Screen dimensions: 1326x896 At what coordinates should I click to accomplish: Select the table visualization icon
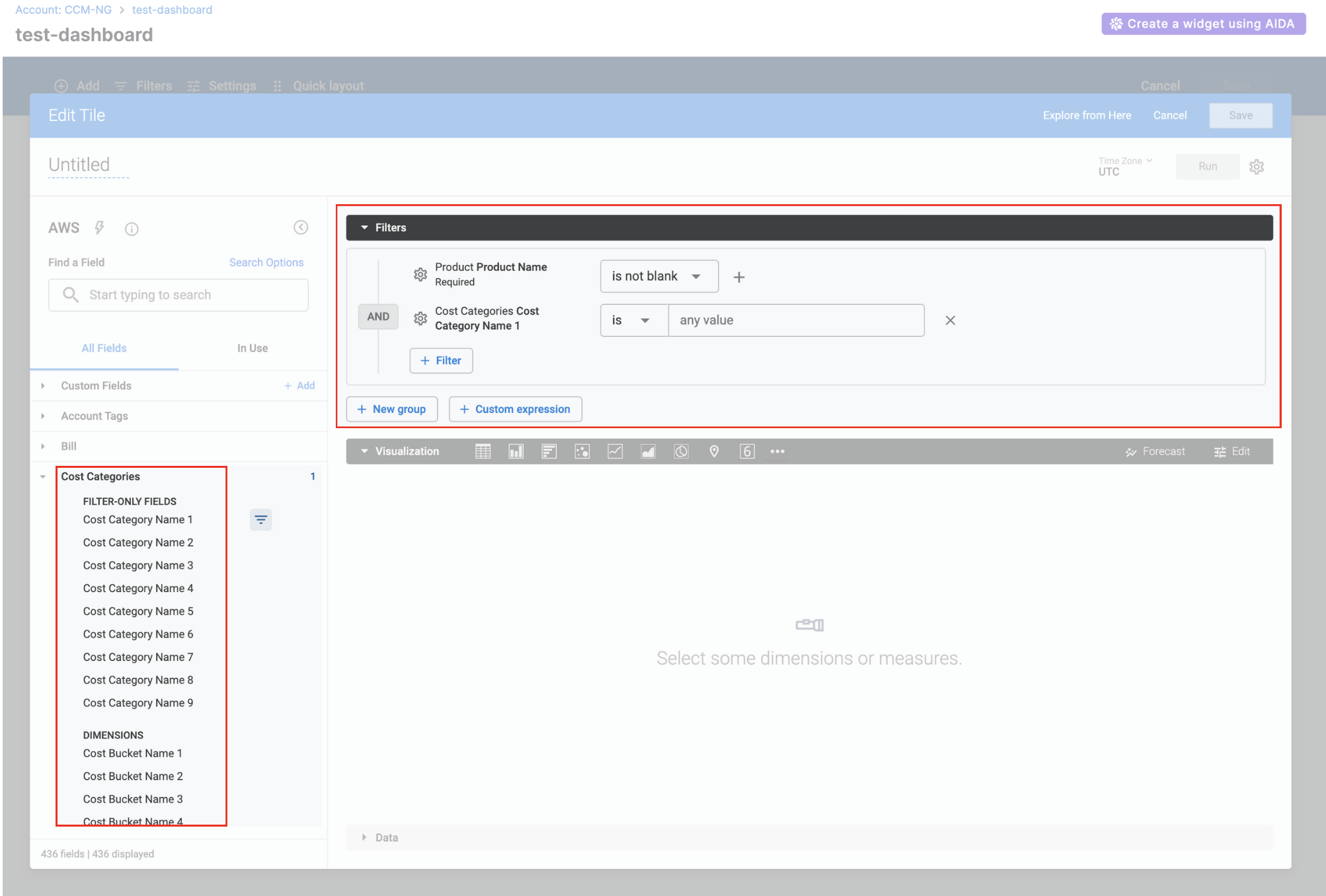click(x=483, y=451)
